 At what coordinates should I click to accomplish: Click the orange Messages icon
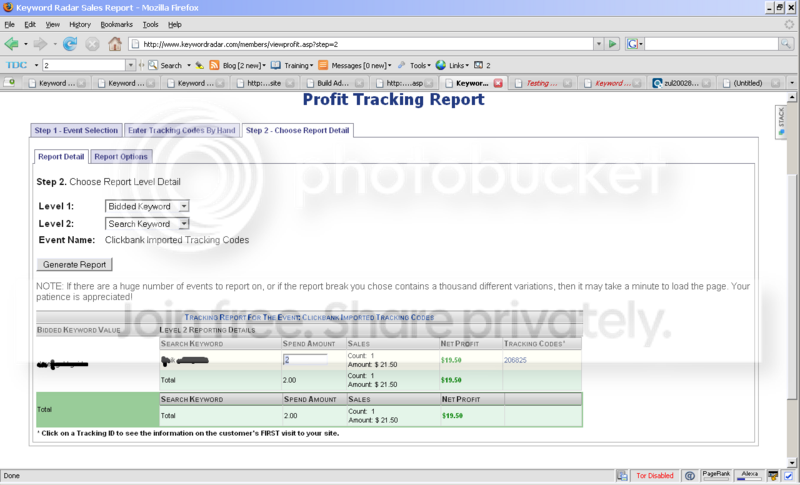tap(323, 65)
